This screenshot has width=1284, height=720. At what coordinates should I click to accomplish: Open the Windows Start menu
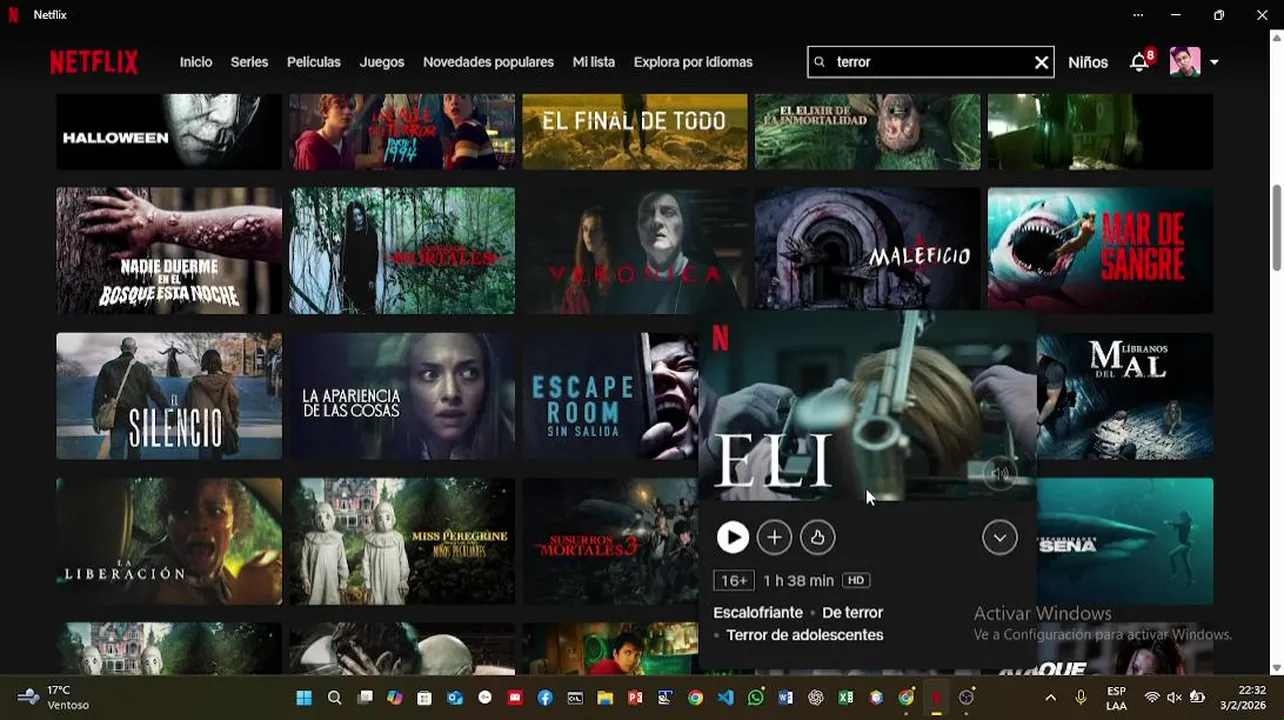tap(304, 698)
